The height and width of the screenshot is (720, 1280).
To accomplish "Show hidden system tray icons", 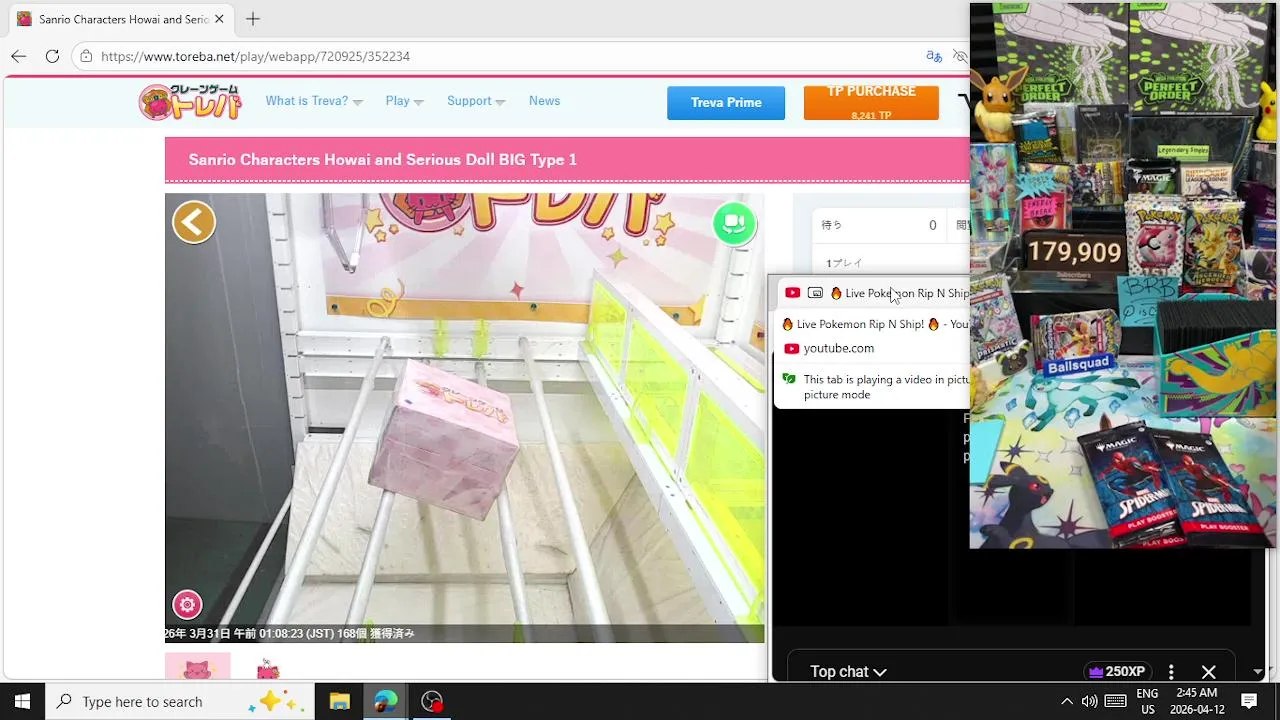I will pos(1066,701).
